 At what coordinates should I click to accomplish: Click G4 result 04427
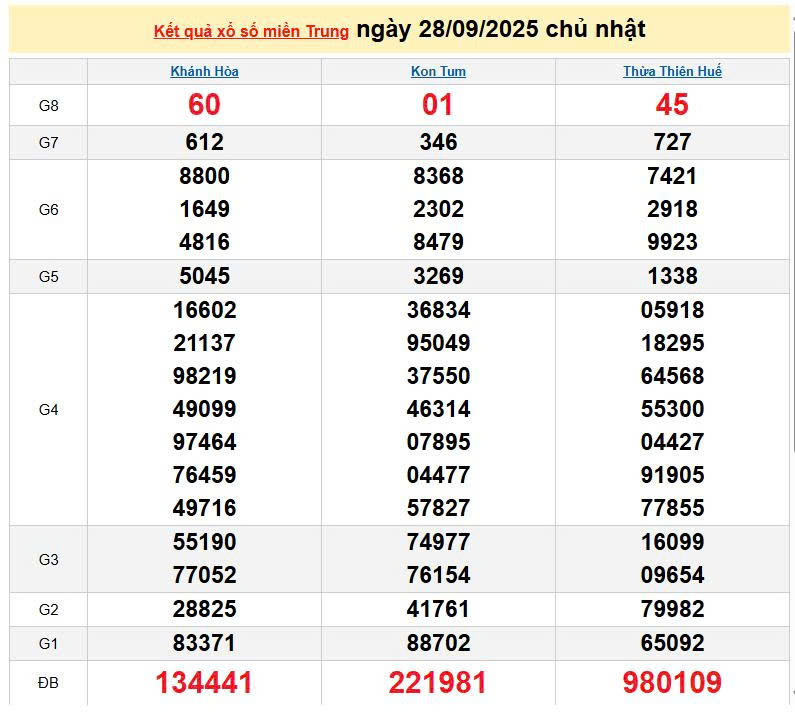pyautogui.click(x=672, y=442)
